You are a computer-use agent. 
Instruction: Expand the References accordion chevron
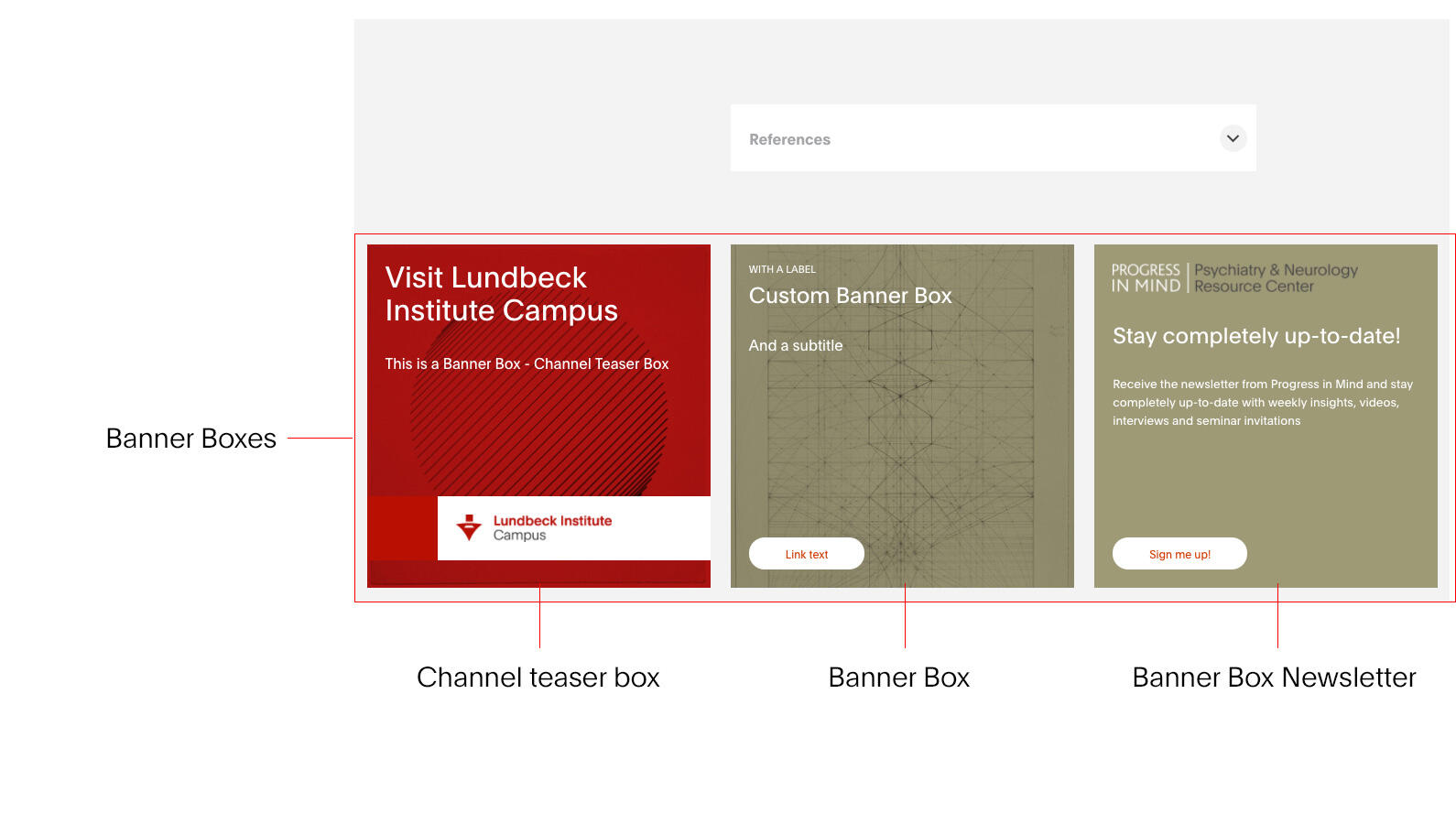coord(1233,138)
